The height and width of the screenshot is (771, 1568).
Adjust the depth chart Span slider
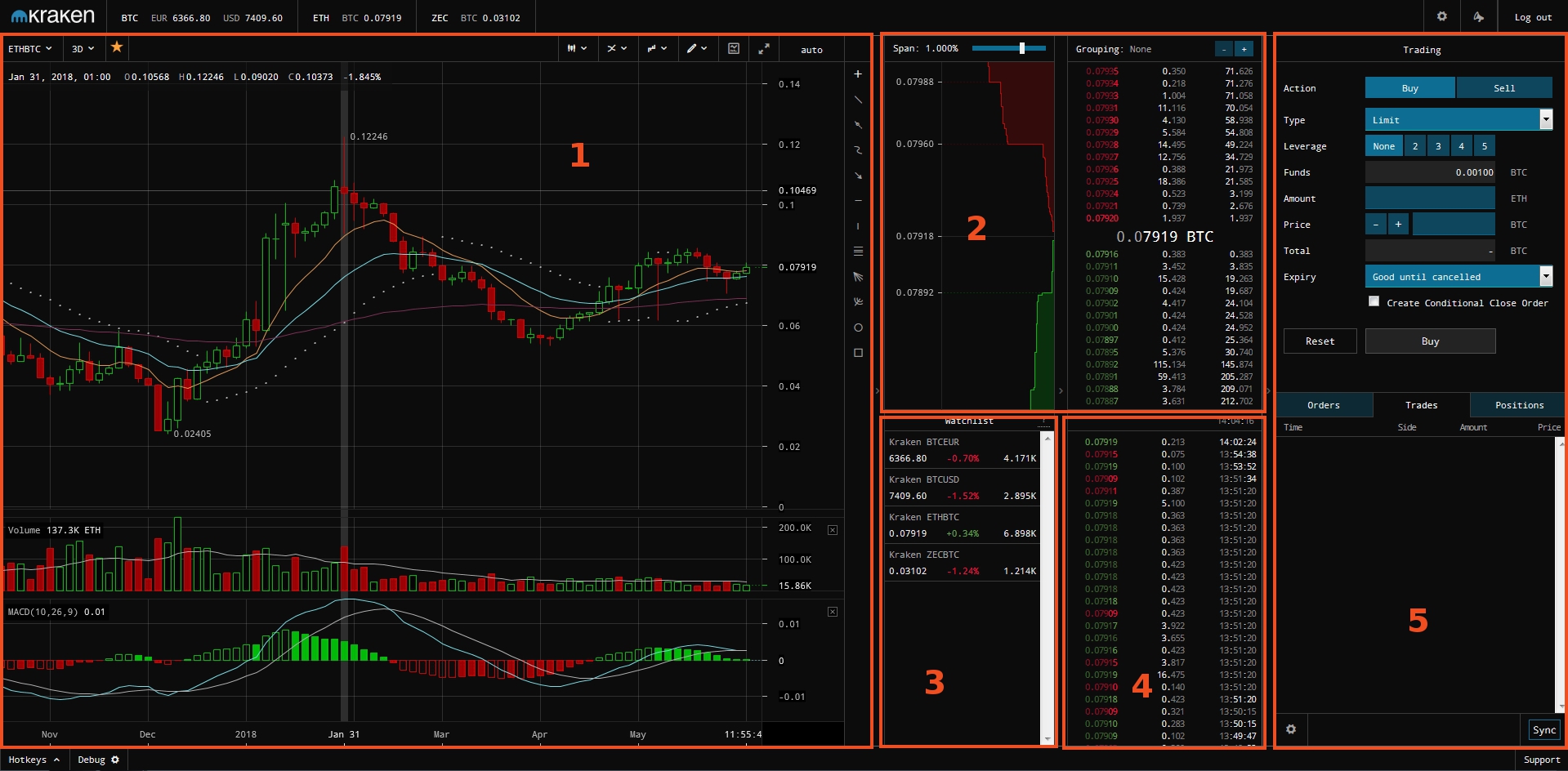tap(1021, 48)
